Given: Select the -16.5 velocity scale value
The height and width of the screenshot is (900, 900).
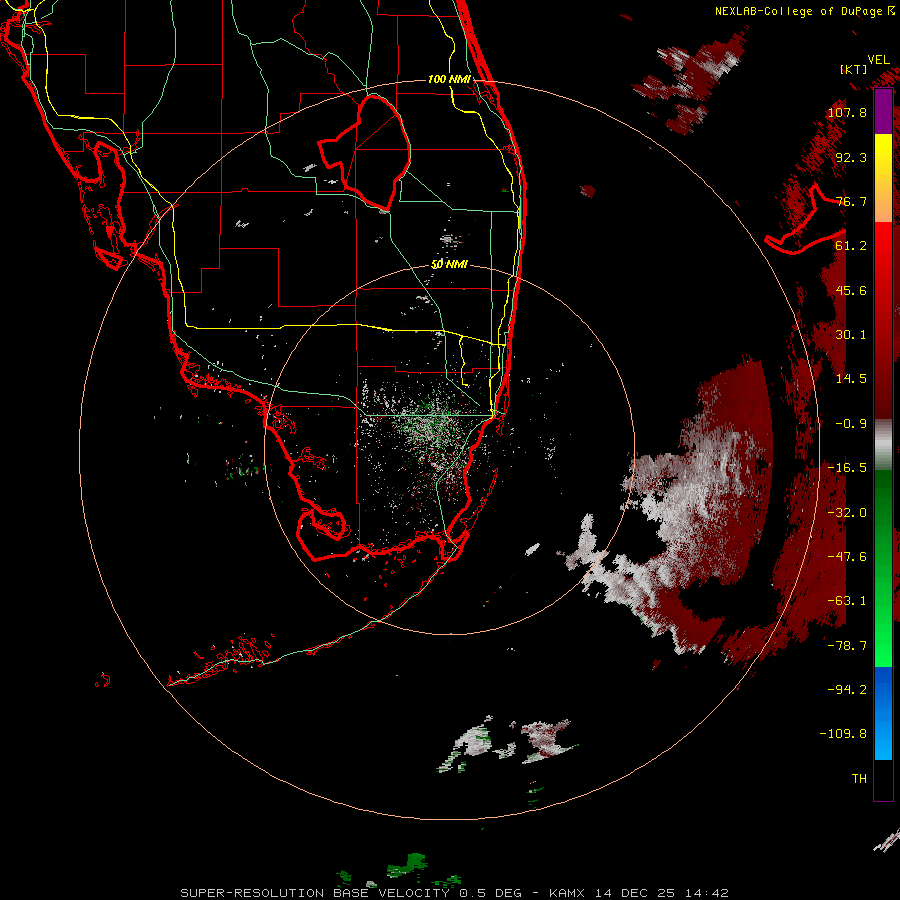Looking at the screenshot, I should click(847, 468).
